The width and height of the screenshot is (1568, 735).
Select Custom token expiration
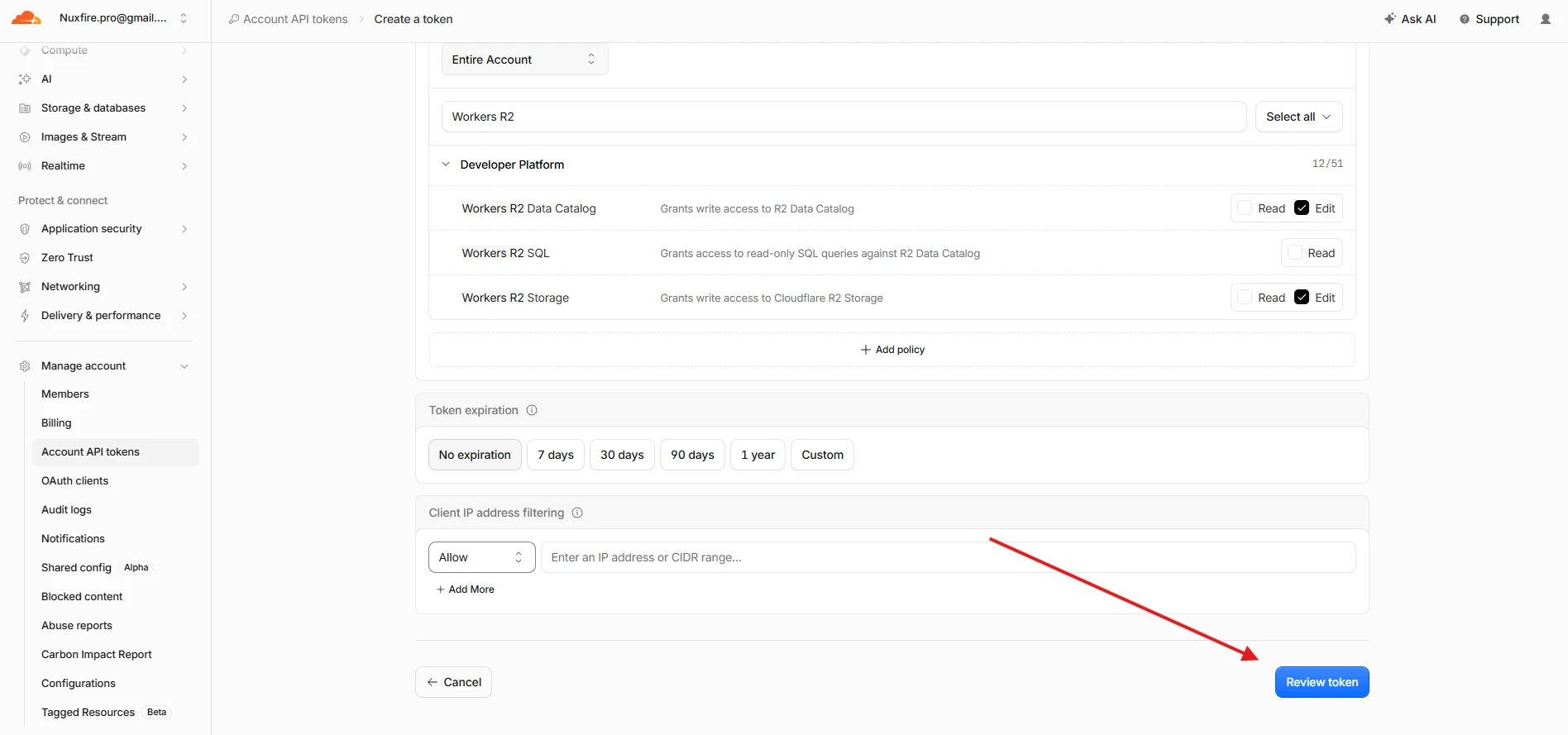[x=822, y=455]
